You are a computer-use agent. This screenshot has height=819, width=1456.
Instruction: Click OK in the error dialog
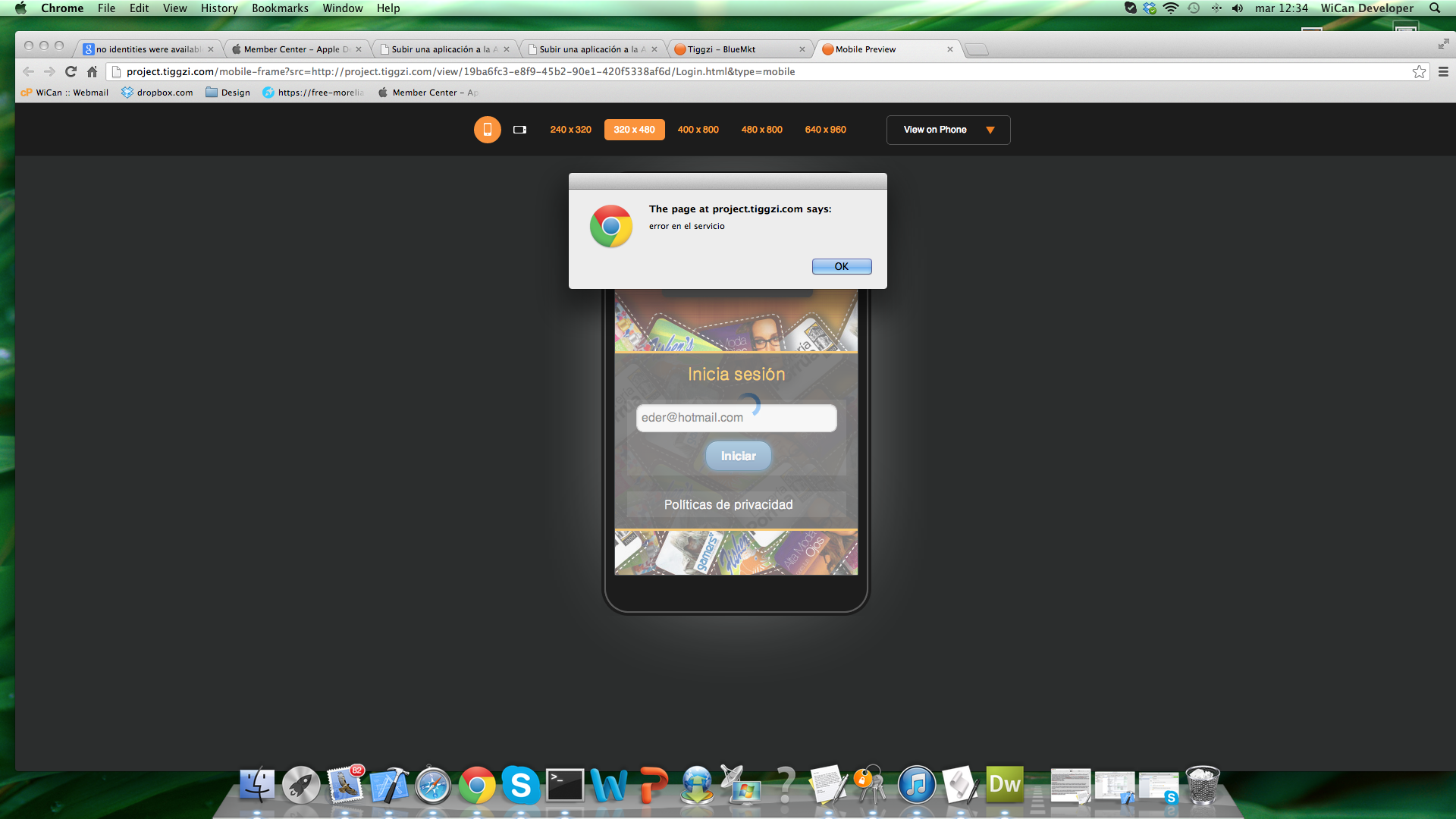click(x=841, y=266)
